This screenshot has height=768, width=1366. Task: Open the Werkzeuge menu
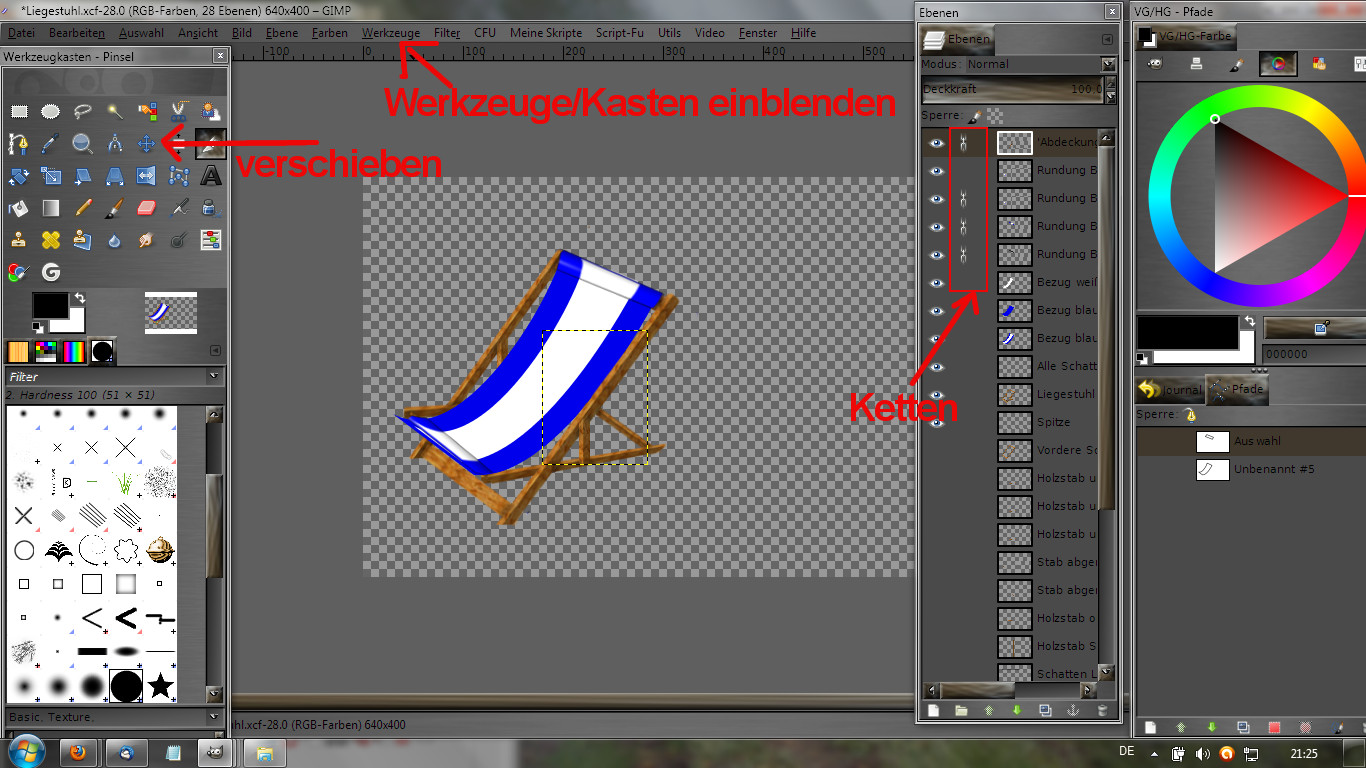[391, 33]
